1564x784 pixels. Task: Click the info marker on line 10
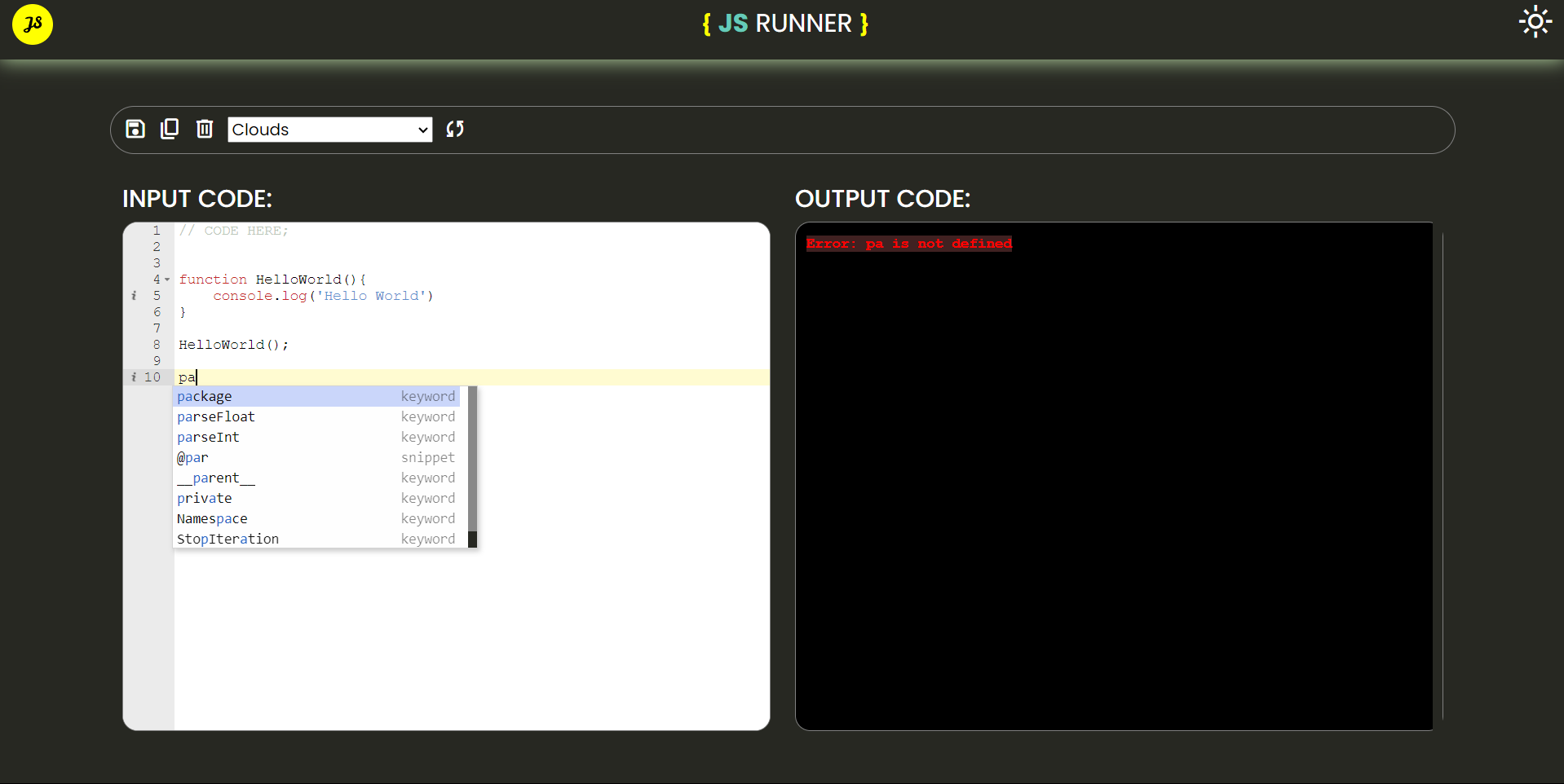[134, 377]
